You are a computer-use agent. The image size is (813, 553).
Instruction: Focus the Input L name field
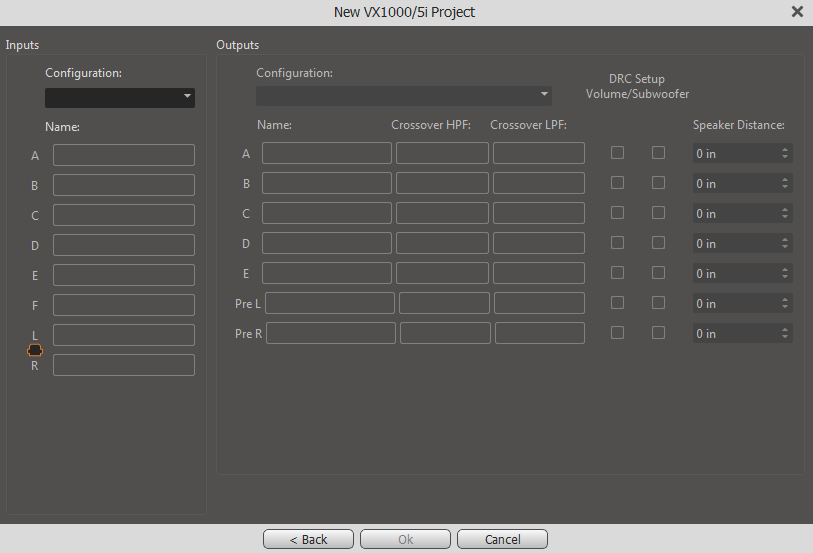coord(124,335)
